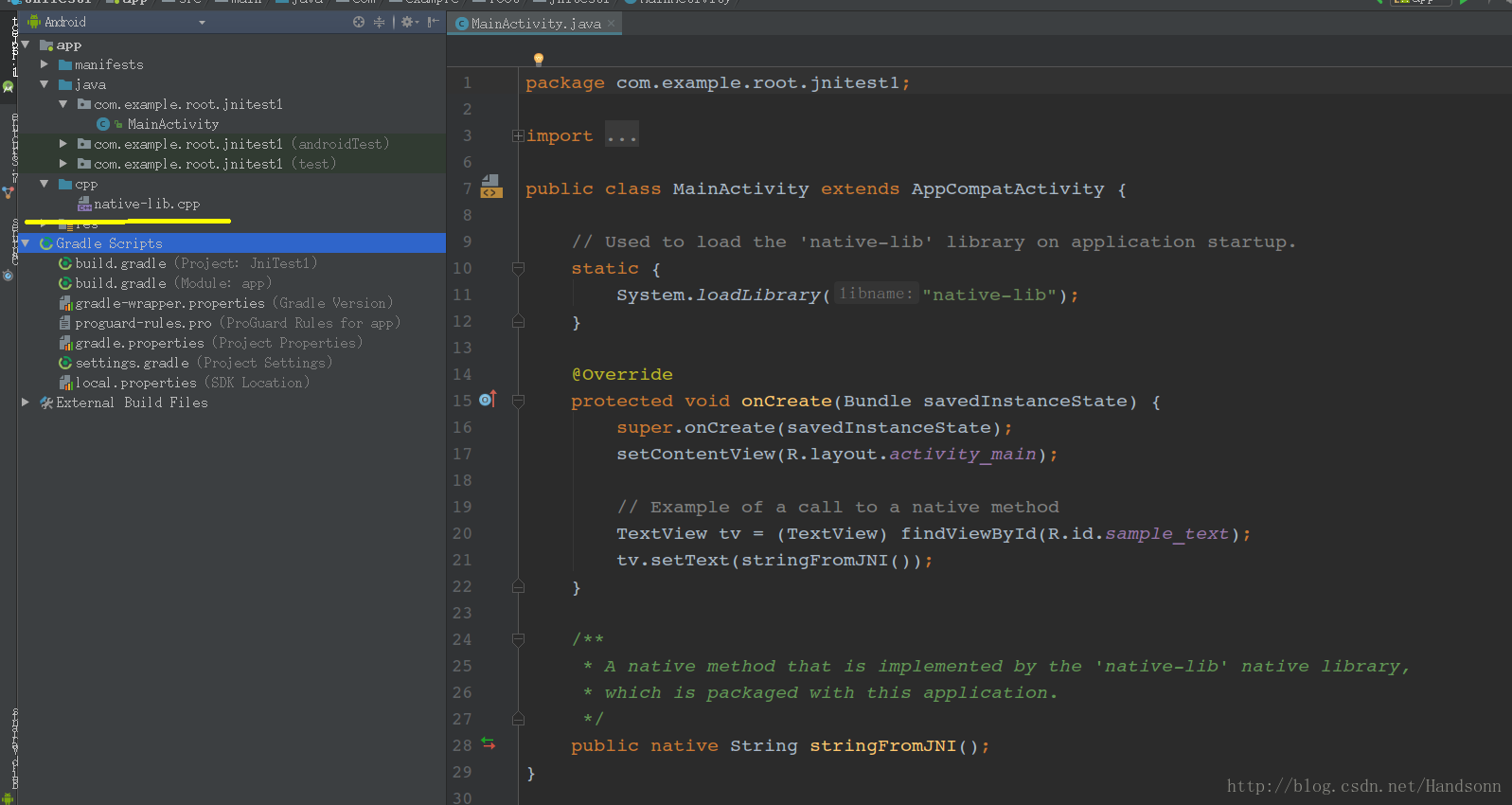Click the Gradle Scripts elephant icon

click(46, 243)
